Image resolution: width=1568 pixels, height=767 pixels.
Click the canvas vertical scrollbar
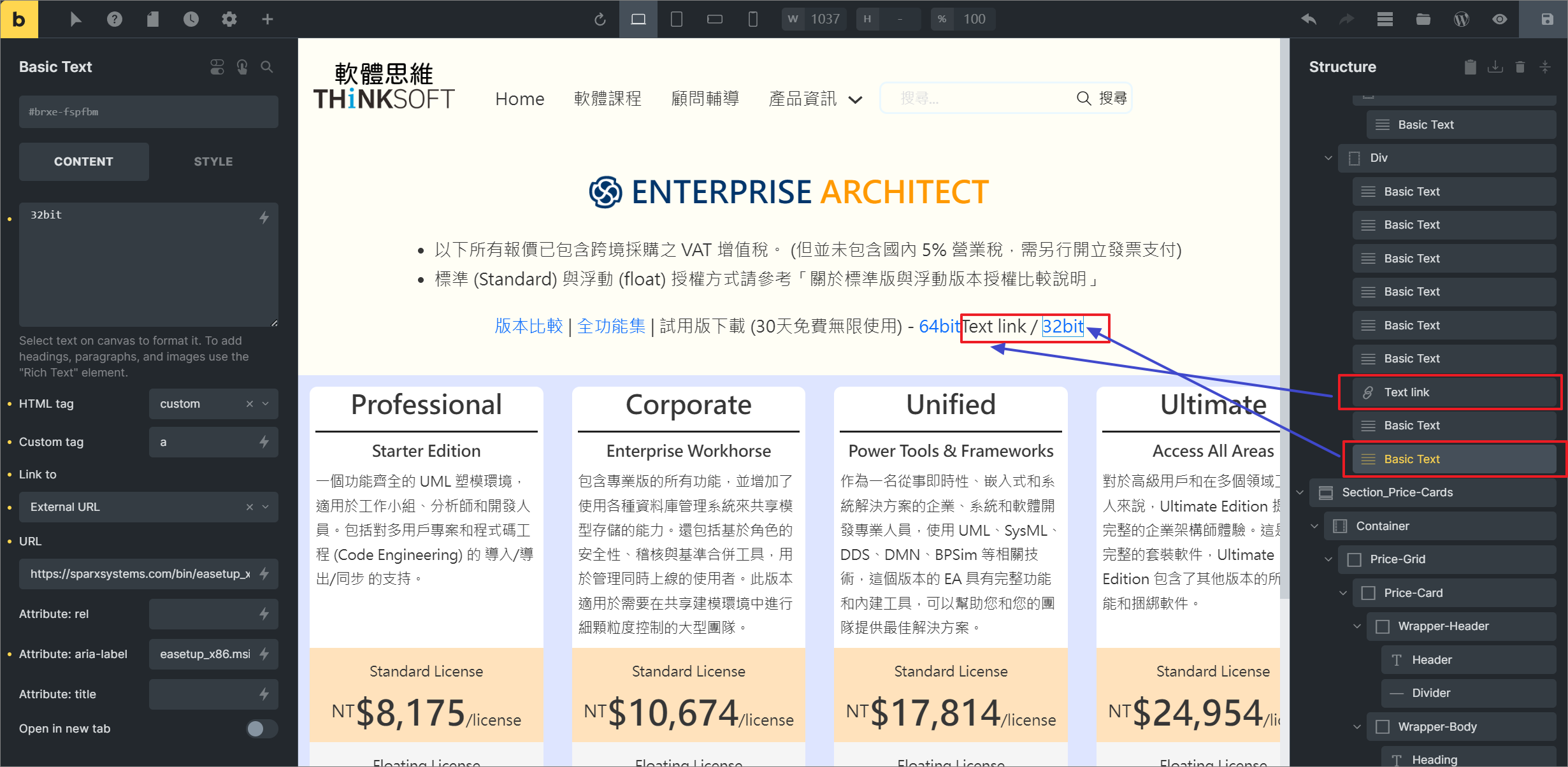click(1284, 319)
